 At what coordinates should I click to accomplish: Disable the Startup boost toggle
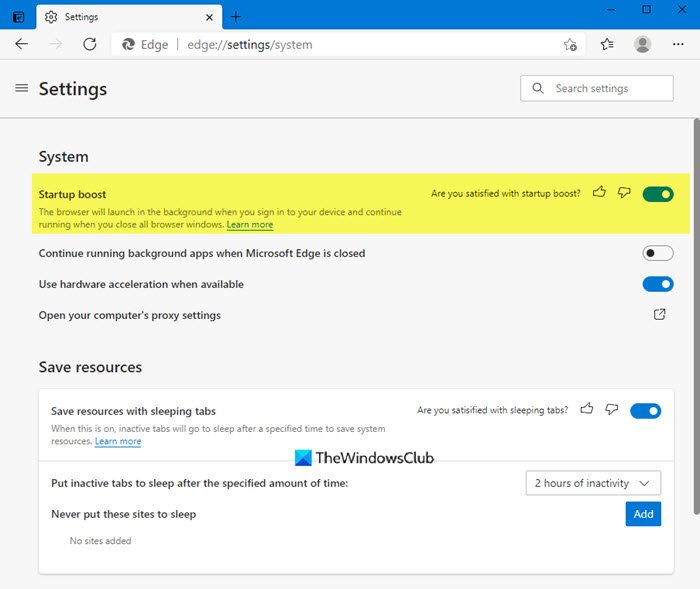(x=657, y=194)
